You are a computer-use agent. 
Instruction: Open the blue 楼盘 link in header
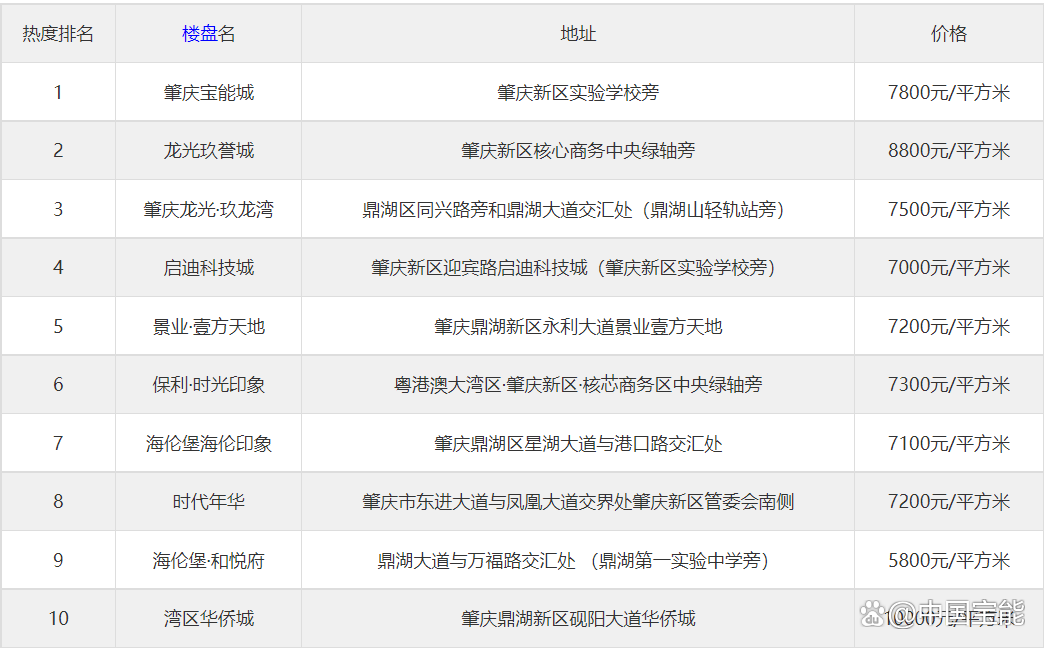pos(199,33)
